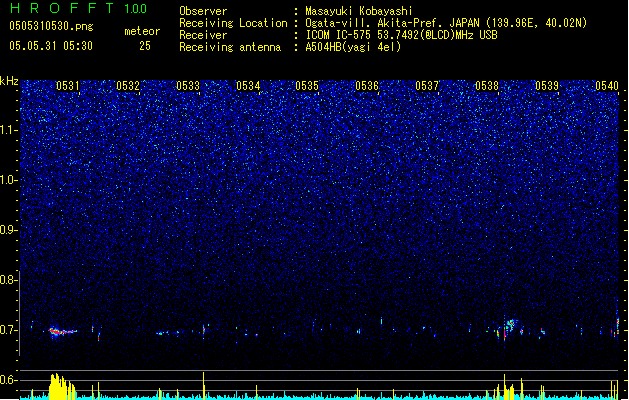Viewport: 629px width, 400px height.
Task: Click the 0.8 kHz axis label
Action: pyautogui.click(x=8, y=280)
